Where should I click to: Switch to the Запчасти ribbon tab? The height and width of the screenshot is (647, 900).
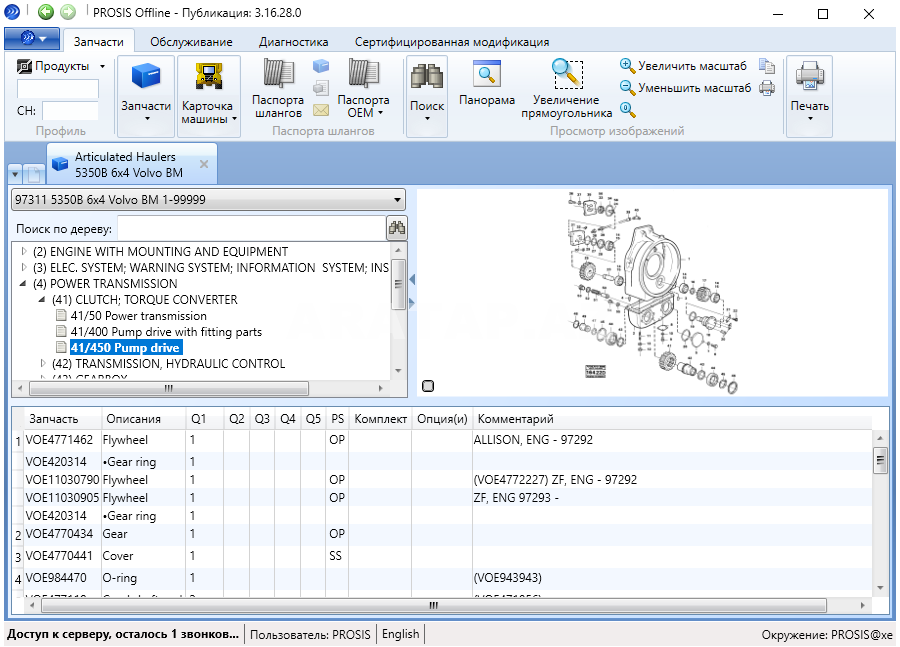tap(98, 42)
